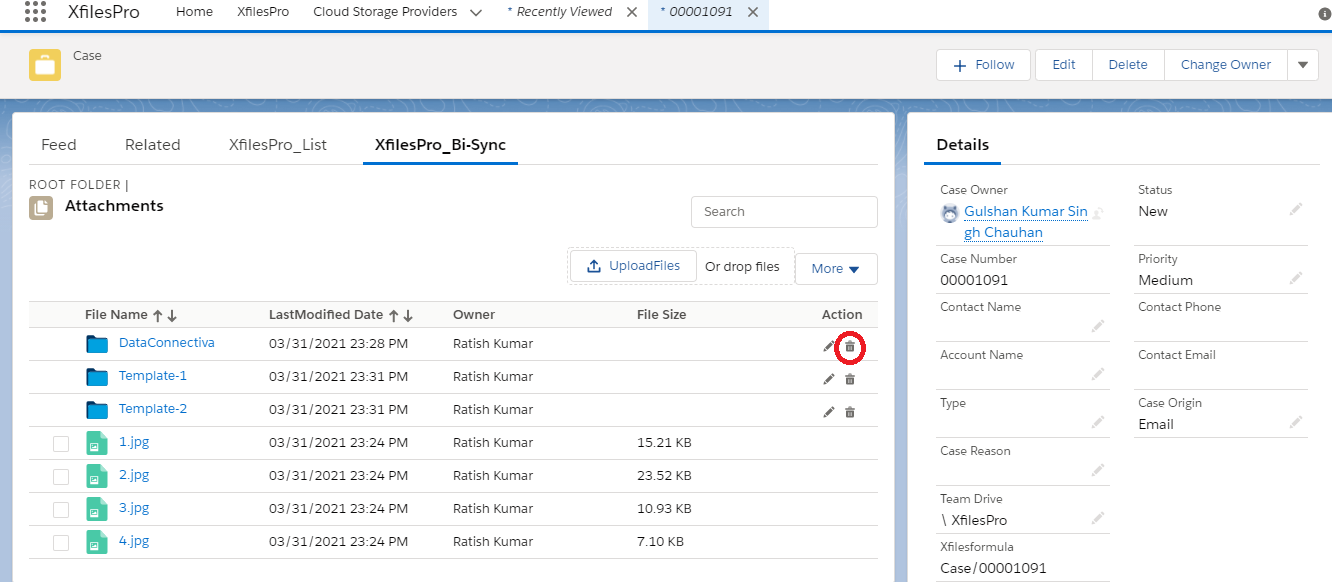
Task: Click the Template-1 blue folder icon
Action: (97, 377)
